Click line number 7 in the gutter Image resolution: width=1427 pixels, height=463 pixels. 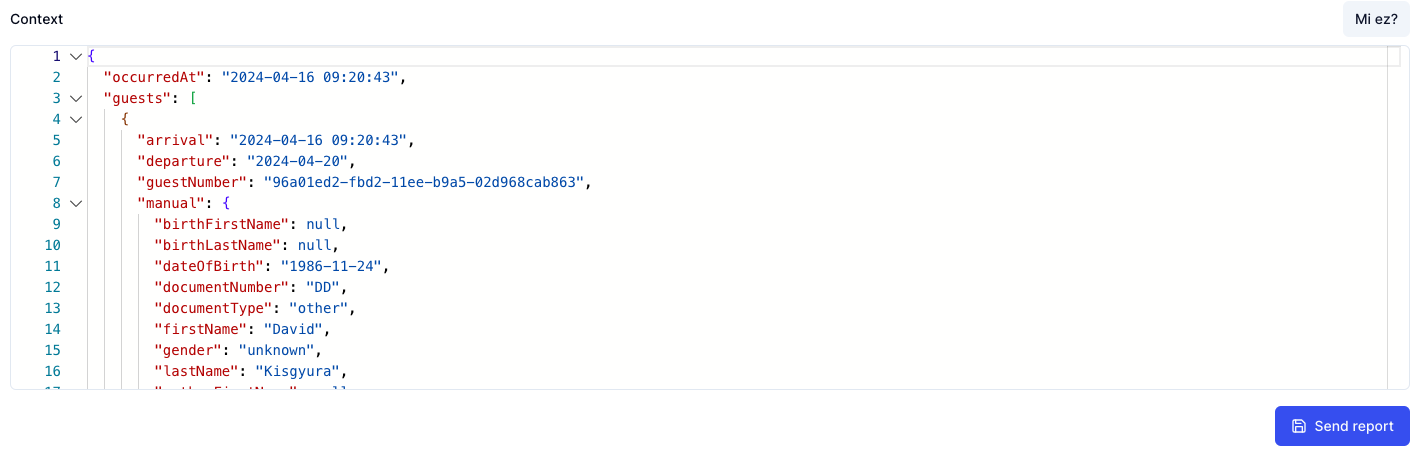(56, 182)
